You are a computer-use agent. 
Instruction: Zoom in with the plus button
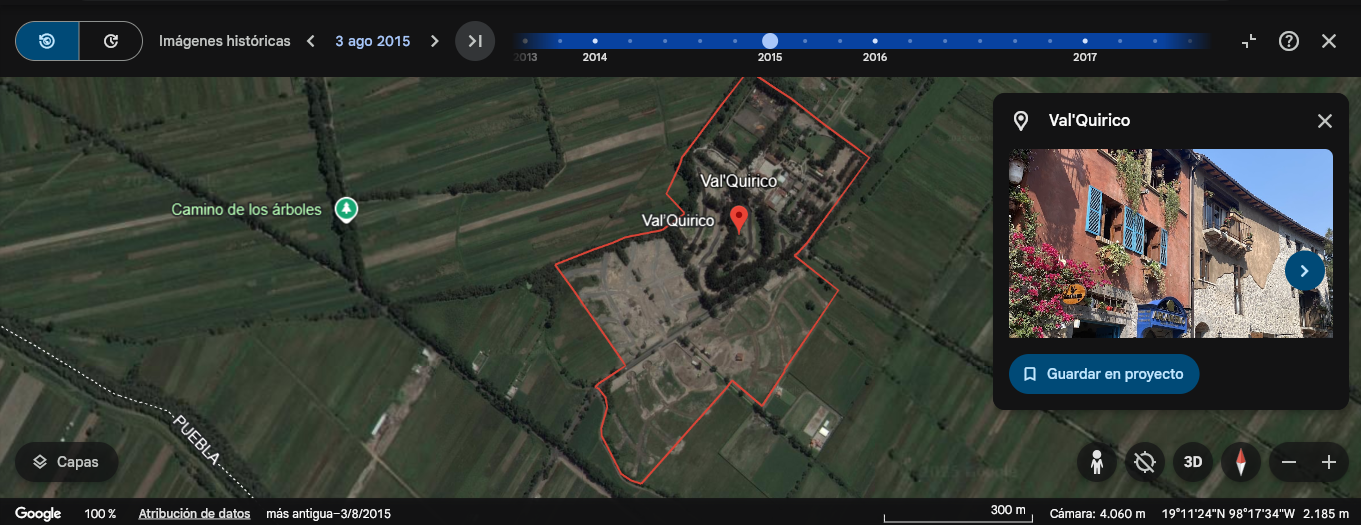click(1328, 462)
